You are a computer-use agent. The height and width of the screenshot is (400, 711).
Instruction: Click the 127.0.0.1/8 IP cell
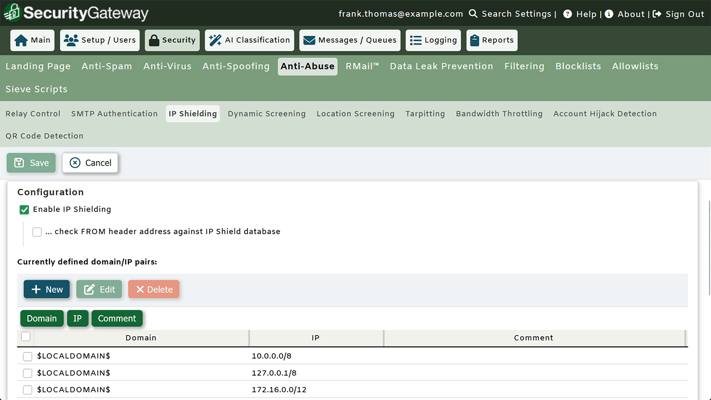[x=274, y=373]
